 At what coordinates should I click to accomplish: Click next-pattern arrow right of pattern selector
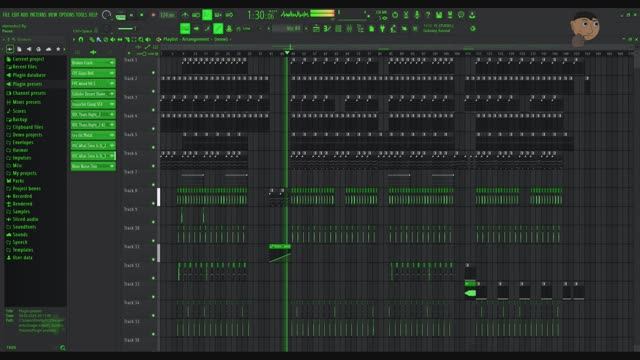tap(307, 29)
